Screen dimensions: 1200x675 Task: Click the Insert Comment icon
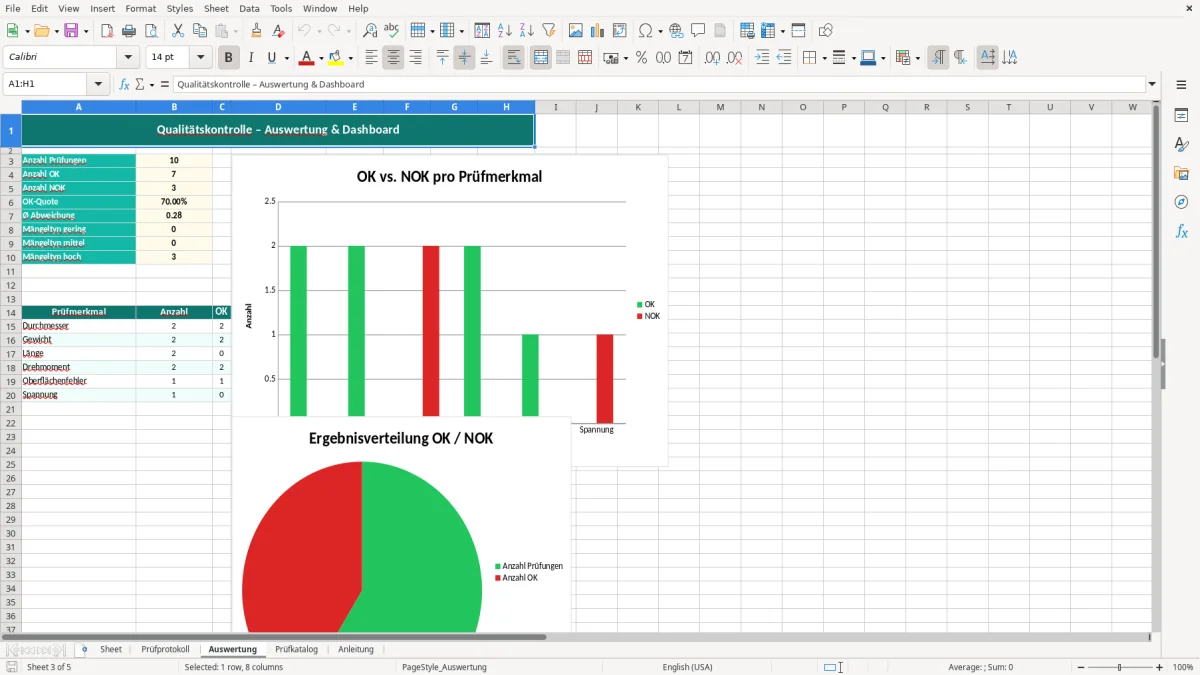tap(698, 31)
